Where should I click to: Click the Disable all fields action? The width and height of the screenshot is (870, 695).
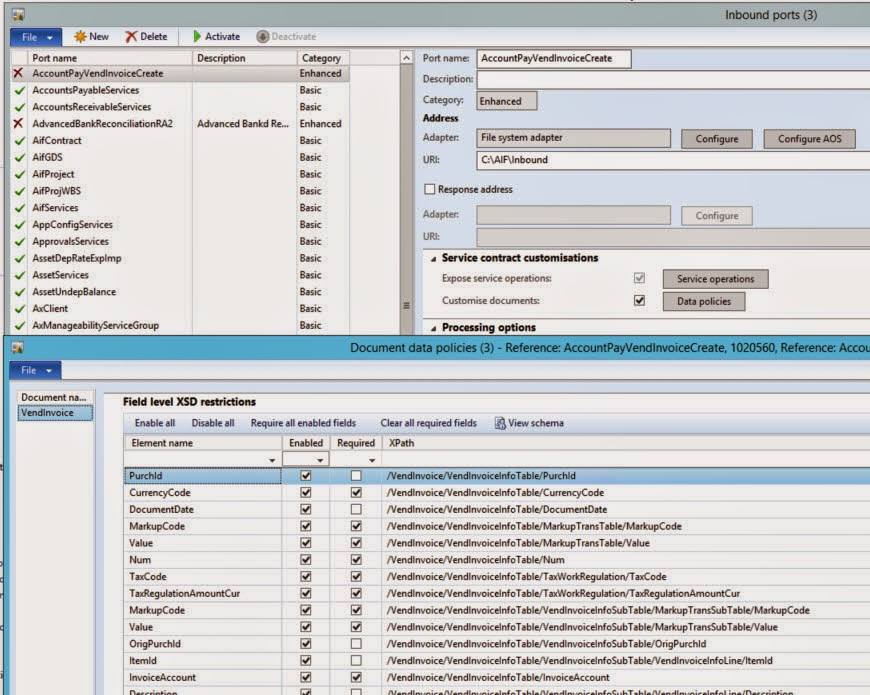click(x=212, y=422)
